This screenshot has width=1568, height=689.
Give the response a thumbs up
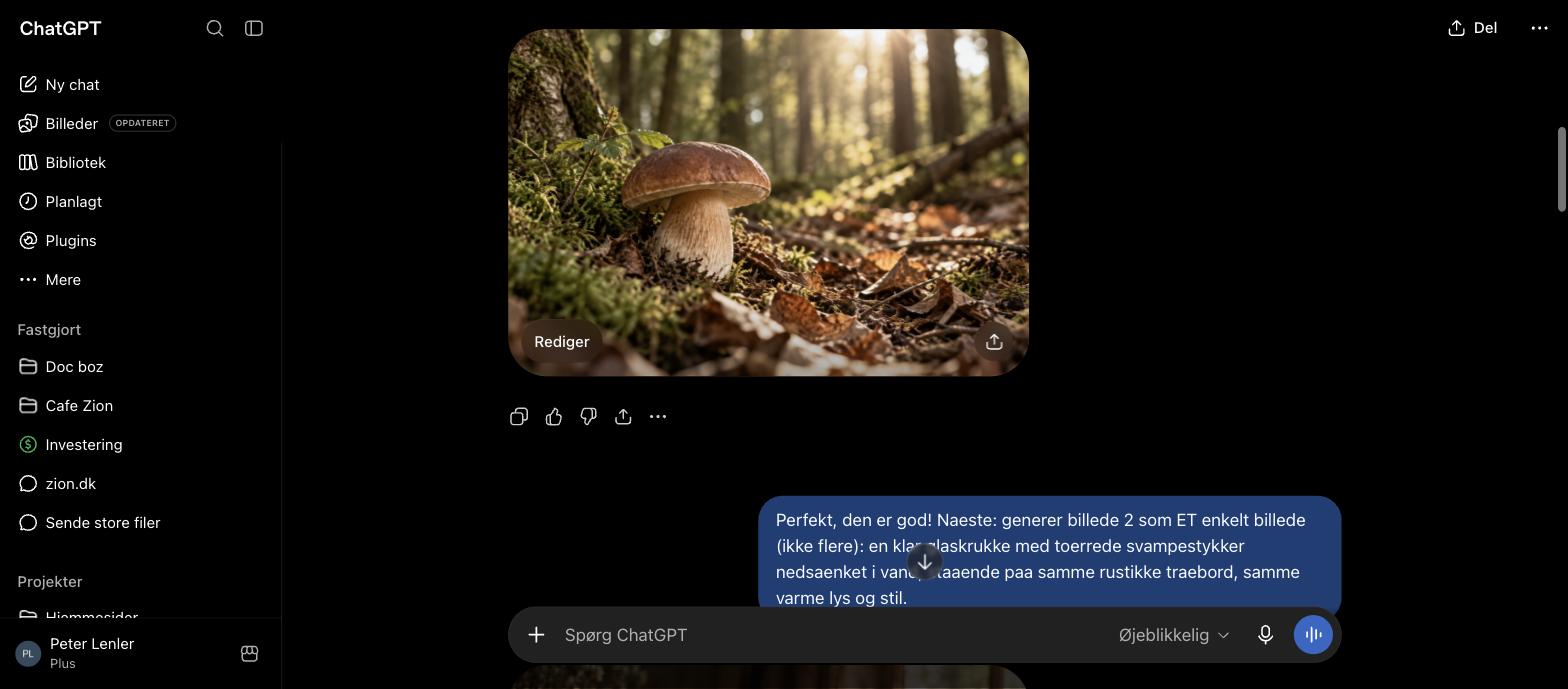pos(554,417)
